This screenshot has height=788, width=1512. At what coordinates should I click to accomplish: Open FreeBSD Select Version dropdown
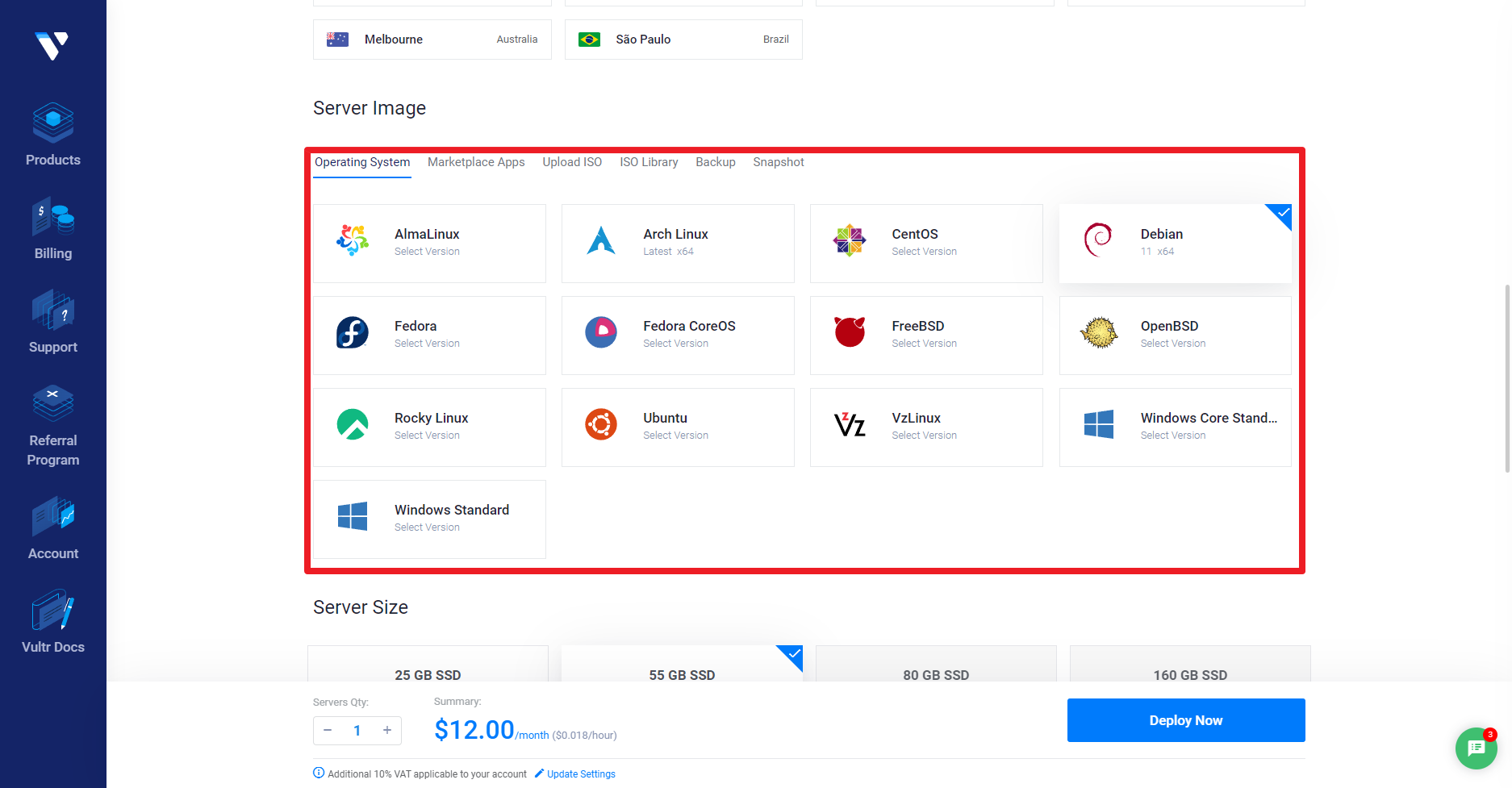point(924,344)
